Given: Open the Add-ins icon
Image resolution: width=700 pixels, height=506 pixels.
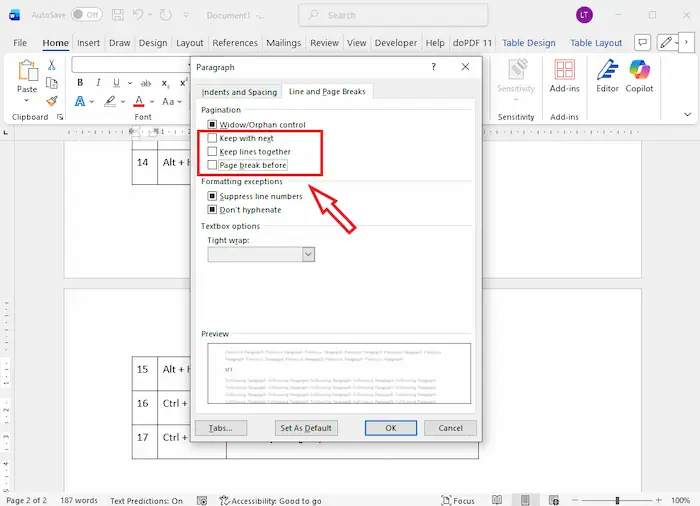Looking at the screenshot, I should point(565,75).
